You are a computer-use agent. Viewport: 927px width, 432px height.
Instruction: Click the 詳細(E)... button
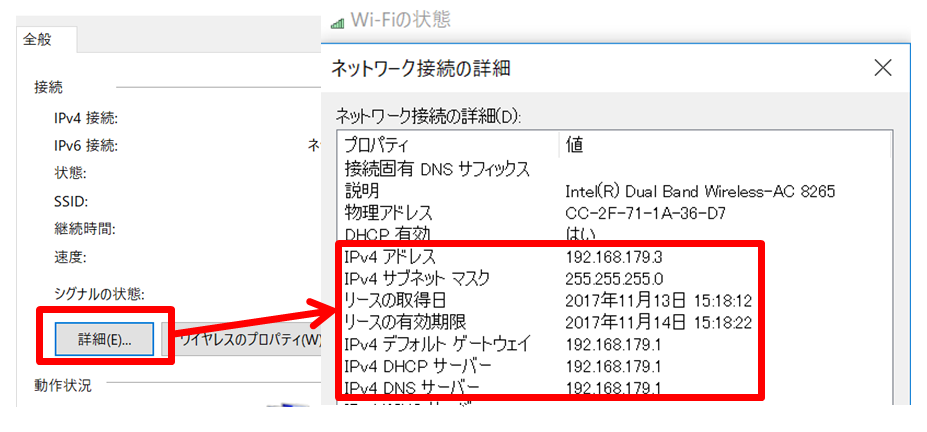pos(104,338)
